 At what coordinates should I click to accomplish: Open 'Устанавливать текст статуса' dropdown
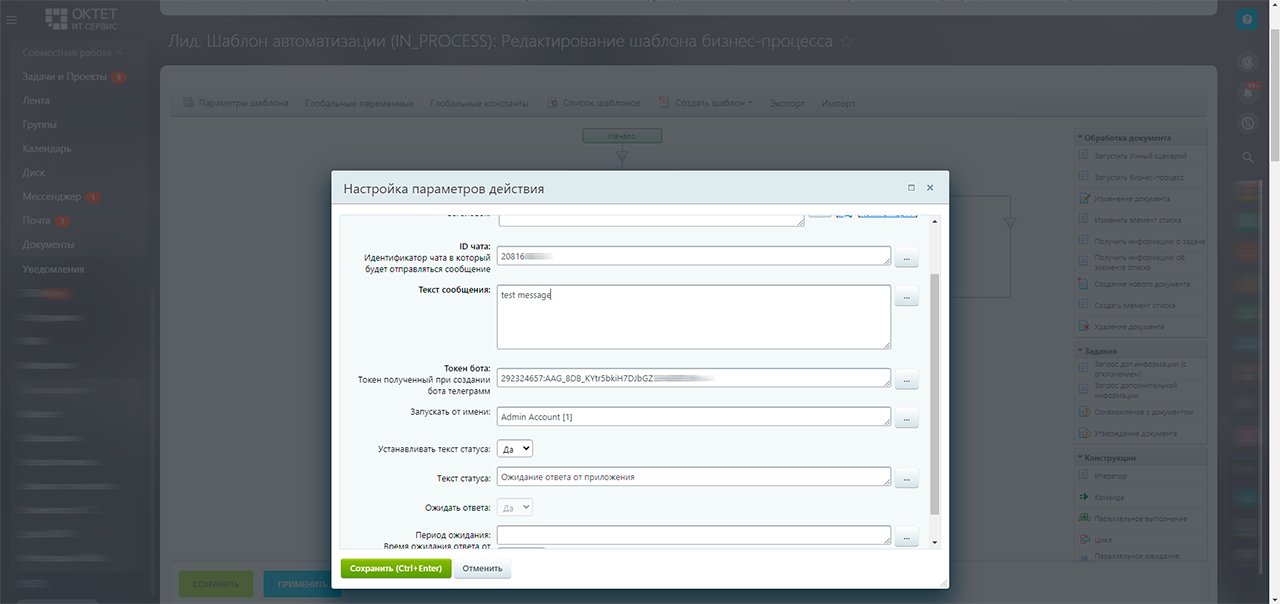tap(515, 449)
